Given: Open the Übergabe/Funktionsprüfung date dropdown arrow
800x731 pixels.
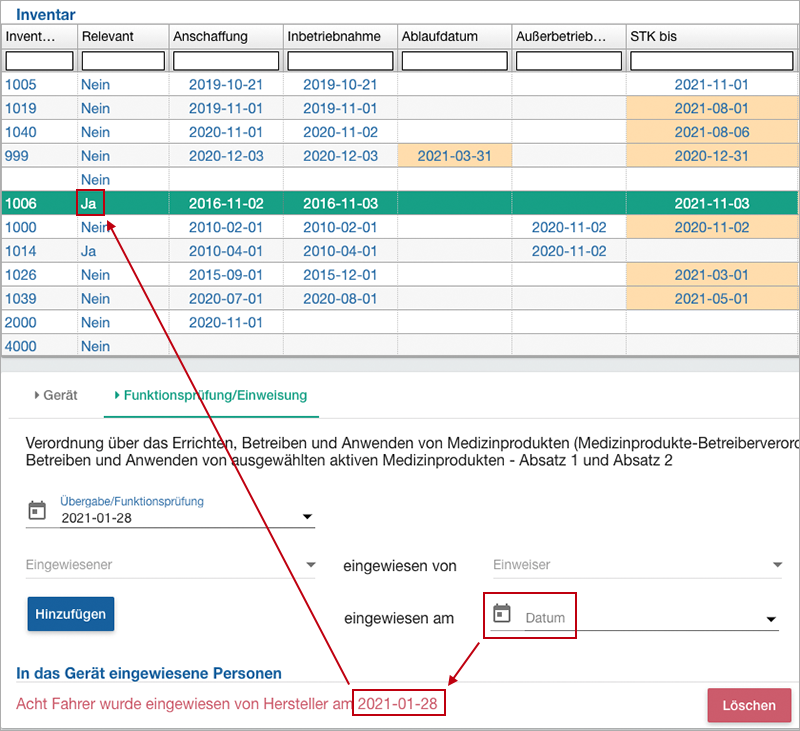Looking at the screenshot, I should tap(307, 517).
